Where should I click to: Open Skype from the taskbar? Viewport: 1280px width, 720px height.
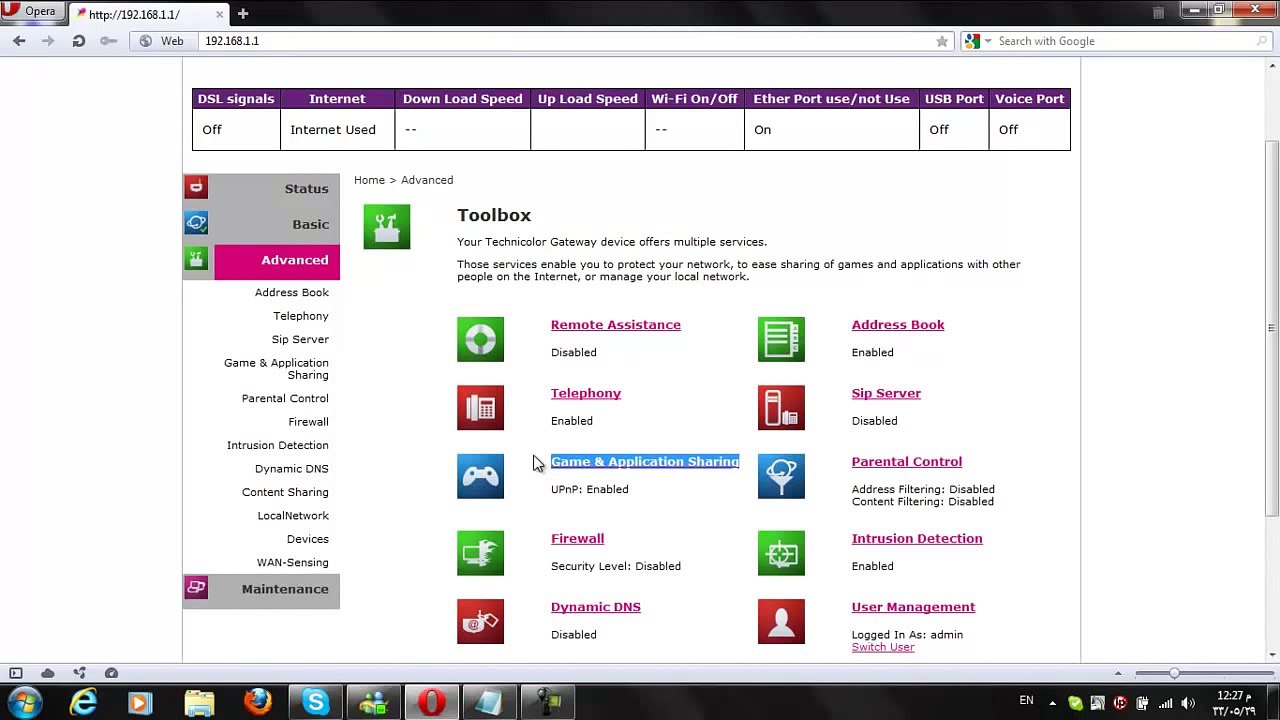point(316,702)
